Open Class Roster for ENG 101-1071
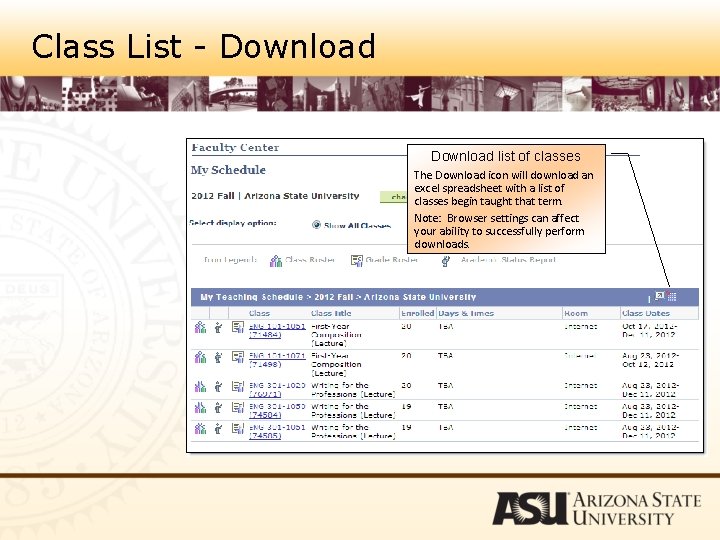This screenshot has height=540, width=720. pyautogui.click(x=200, y=357)
